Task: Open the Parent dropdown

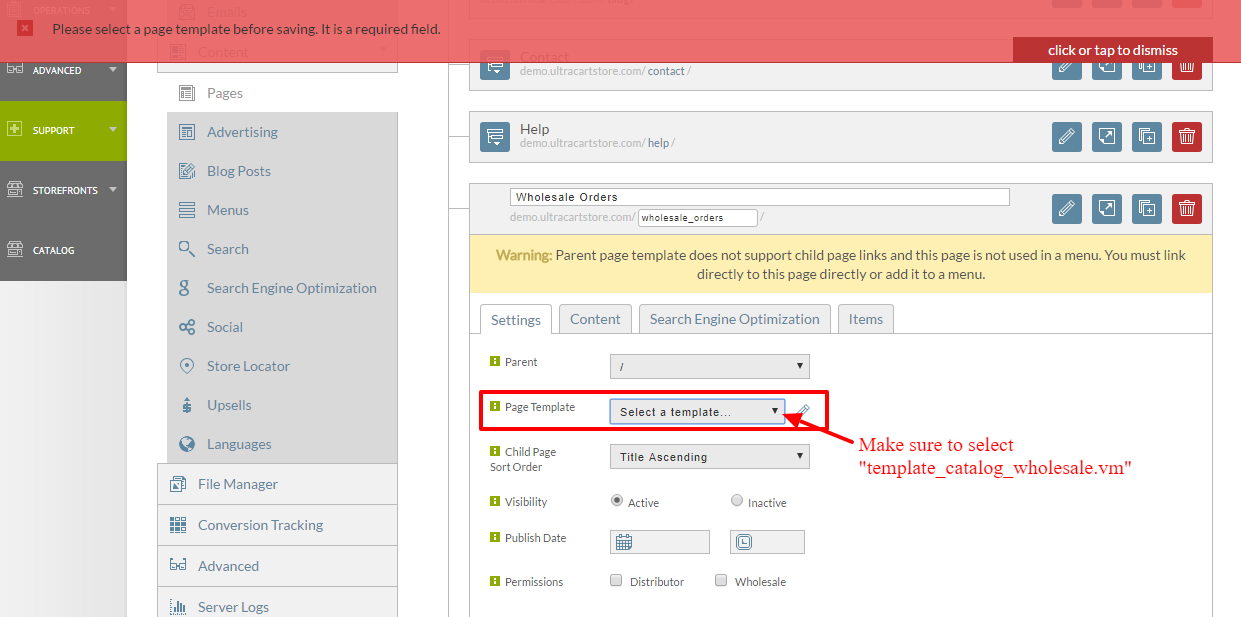Action: [x=710, y=366]
